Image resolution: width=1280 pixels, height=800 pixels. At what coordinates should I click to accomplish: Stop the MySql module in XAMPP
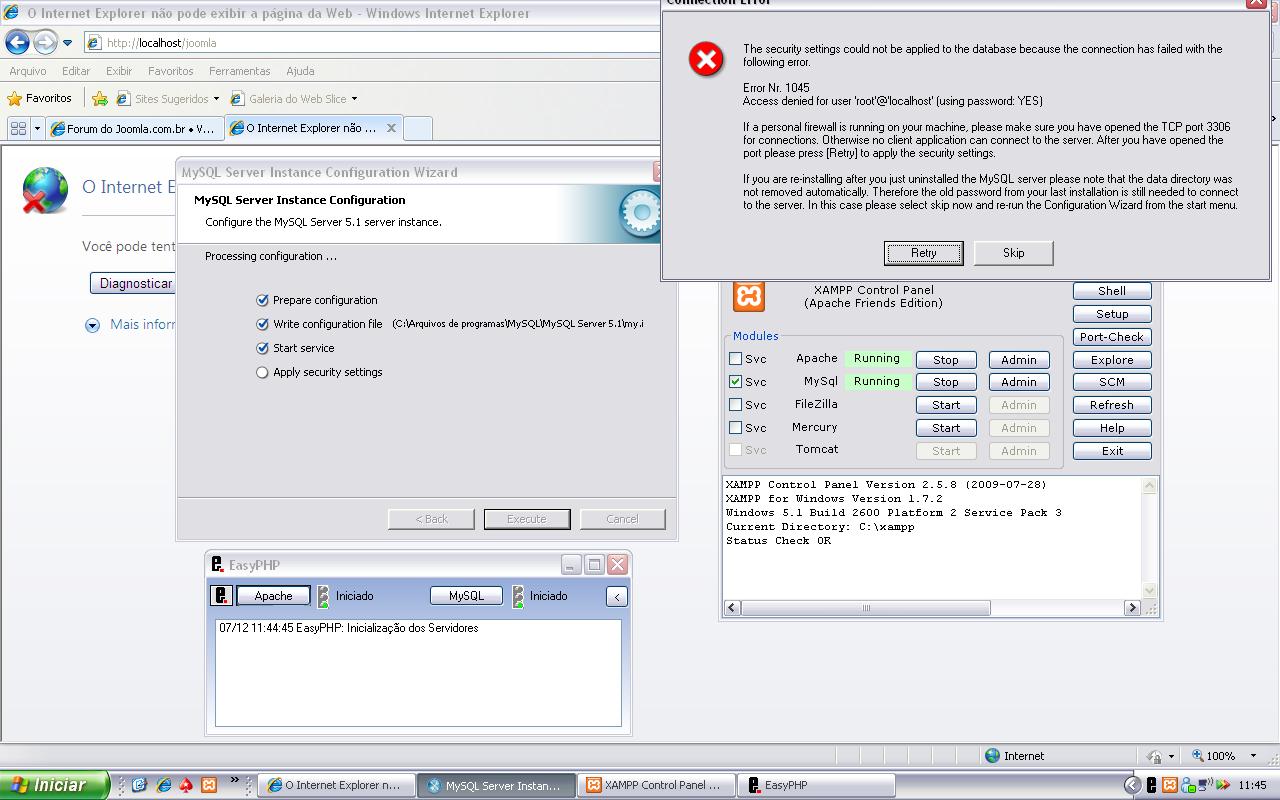(946, 382)
